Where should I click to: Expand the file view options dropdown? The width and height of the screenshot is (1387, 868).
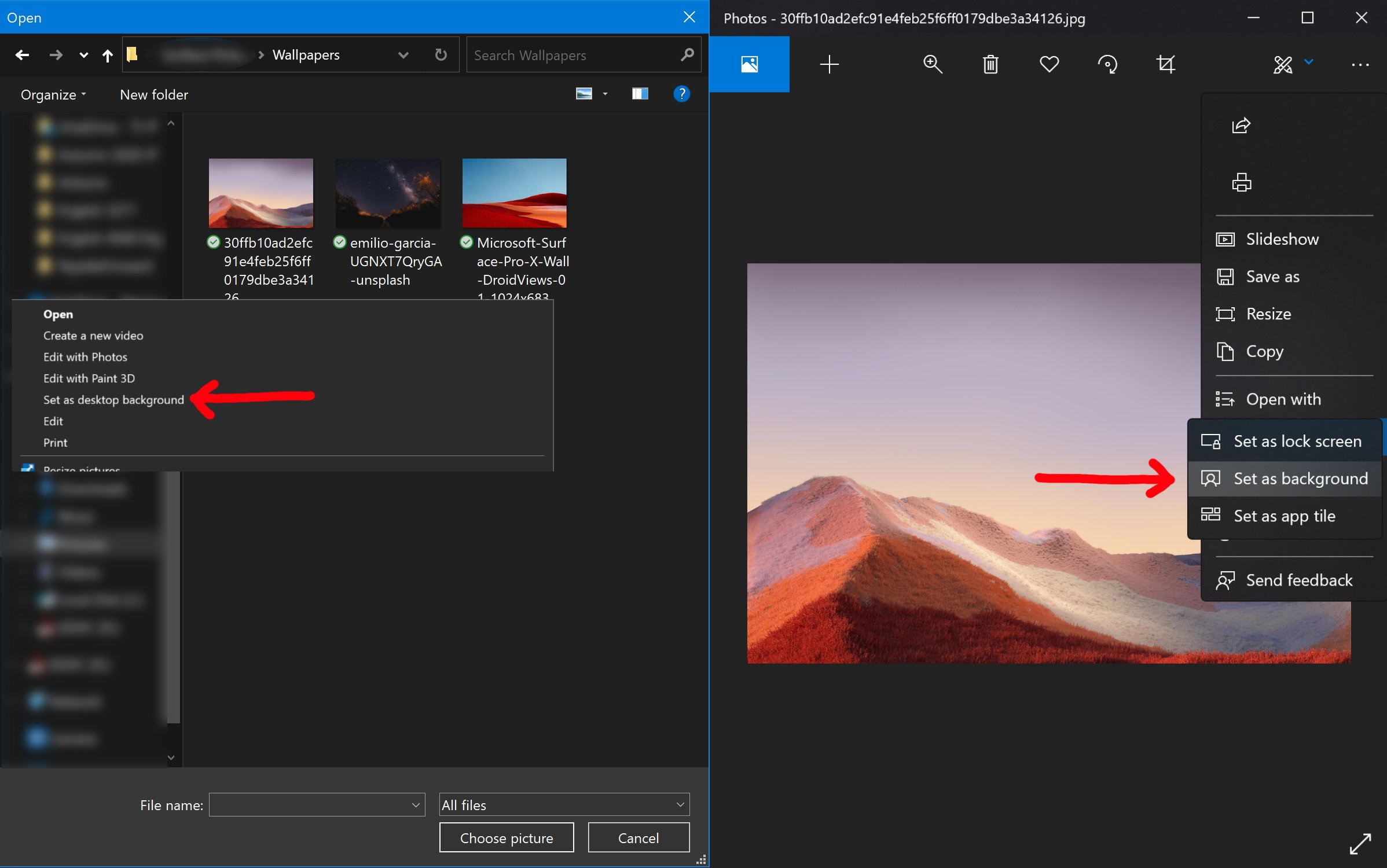602,95
